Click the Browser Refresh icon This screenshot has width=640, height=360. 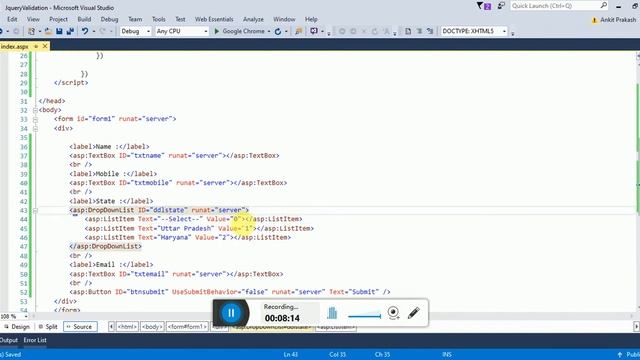[278, 31]
